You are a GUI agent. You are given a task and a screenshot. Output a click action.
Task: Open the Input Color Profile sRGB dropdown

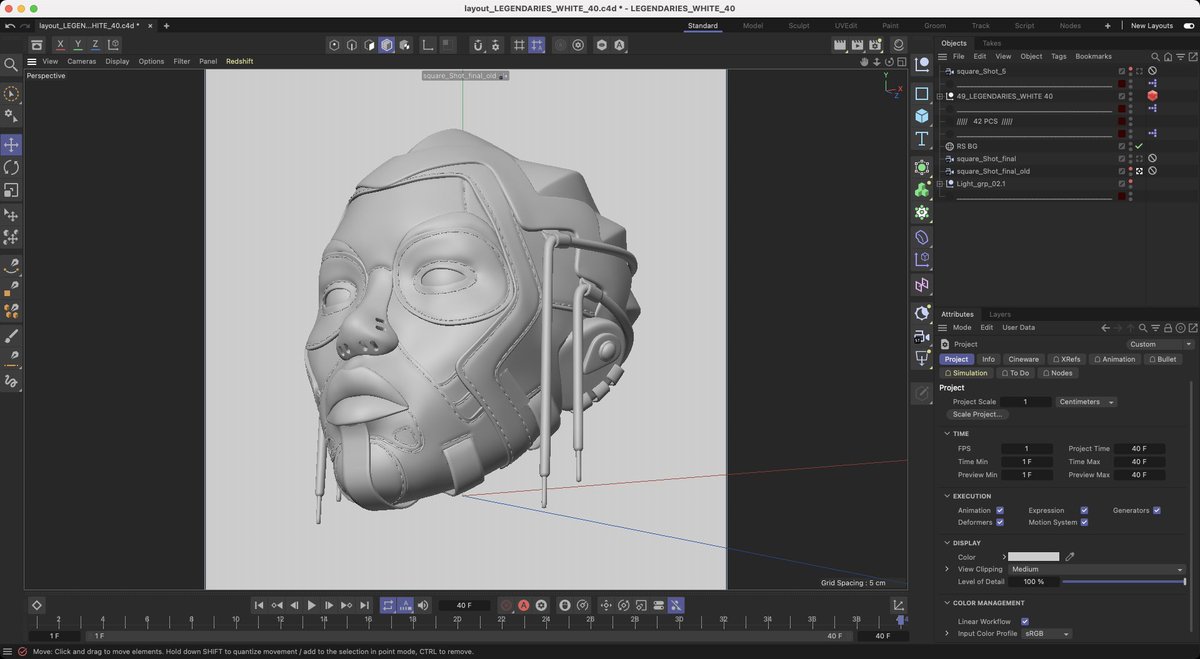(x=1046, y=633)
